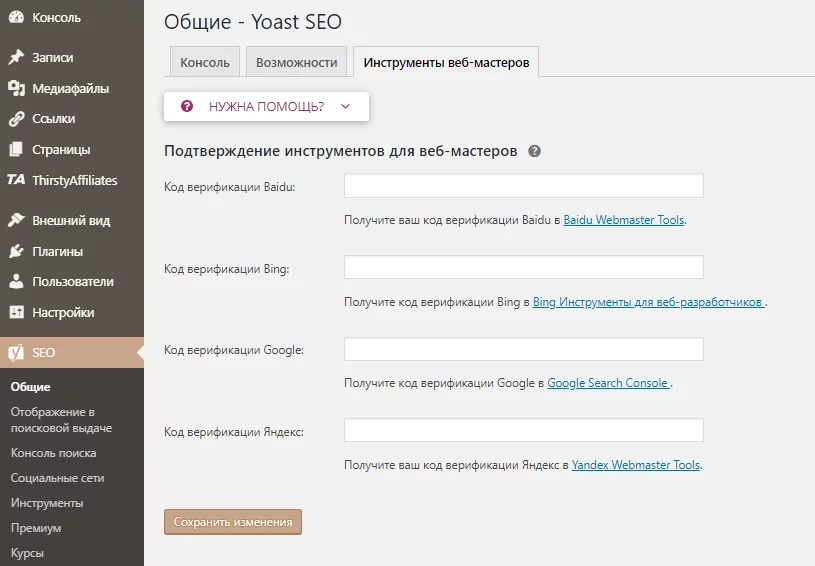815x566 pixels.
Task: Click the Сохранить изменения button
Action: (233, 522)
